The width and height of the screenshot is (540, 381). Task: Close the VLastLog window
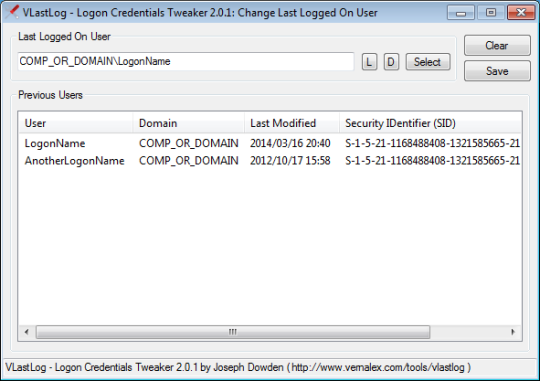[521, 13]
